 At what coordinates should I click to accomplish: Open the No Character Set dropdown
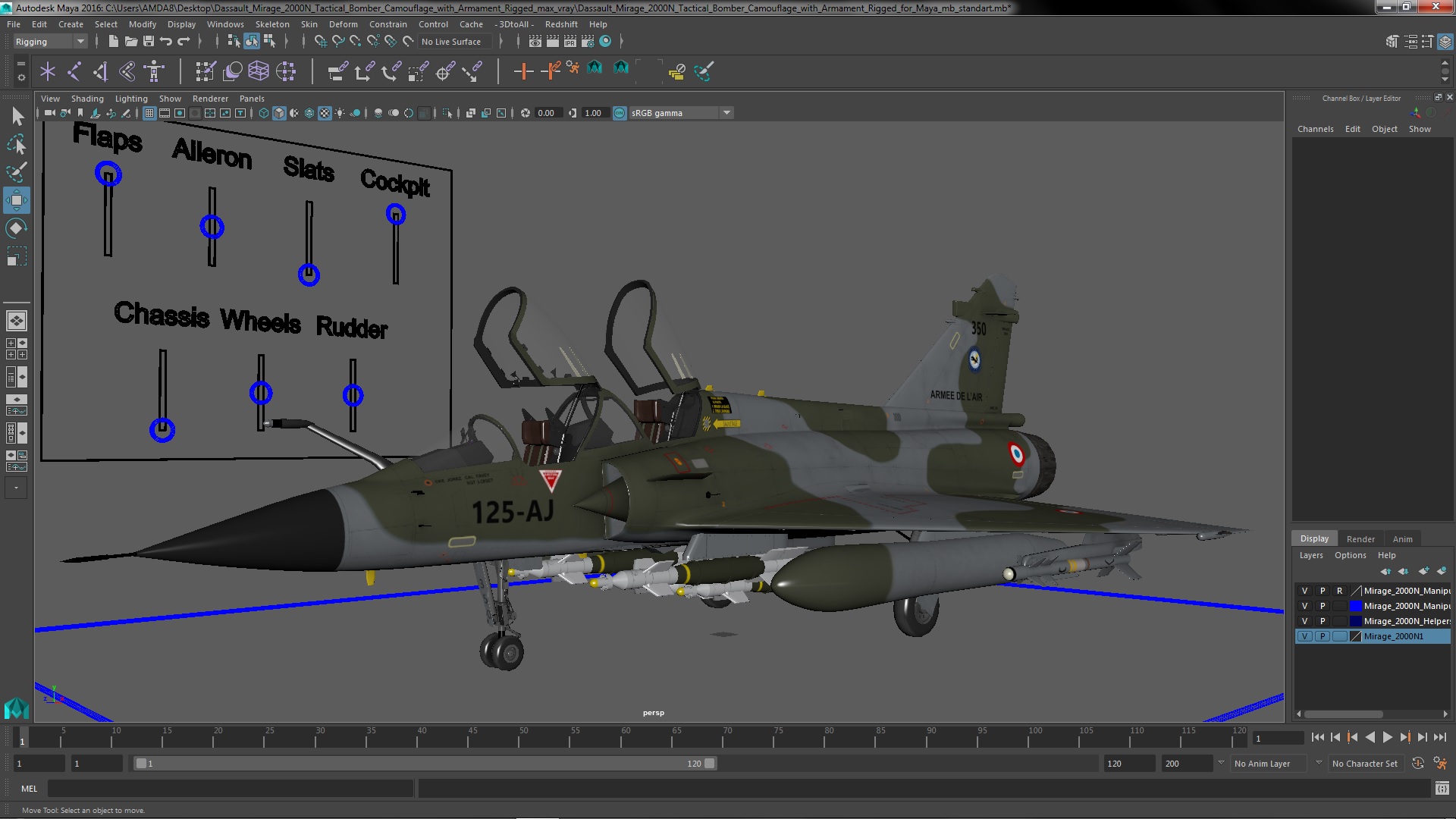[x=1365, y=764]
